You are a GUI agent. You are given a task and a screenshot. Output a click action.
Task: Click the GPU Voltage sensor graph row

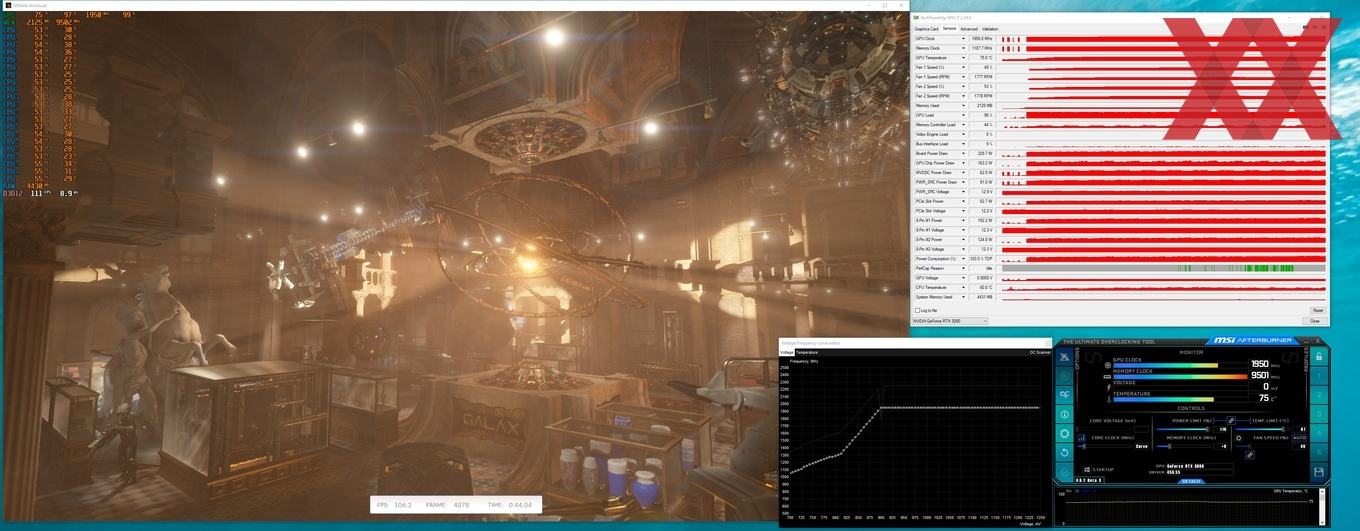pyautogui.click(x=1165, y=278)
